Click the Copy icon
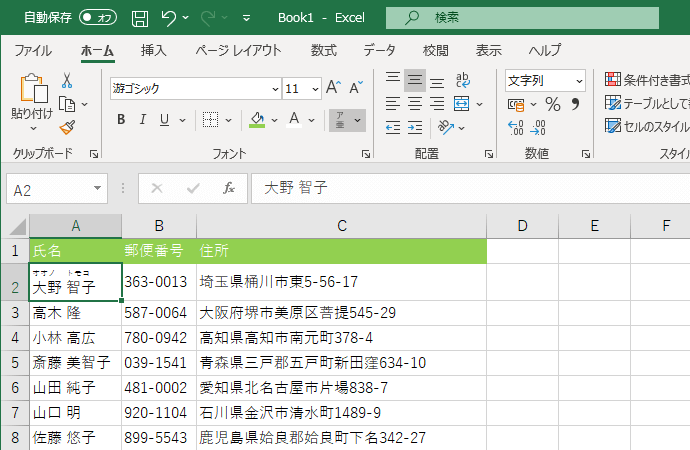The image size is (690, 450). 67,104
